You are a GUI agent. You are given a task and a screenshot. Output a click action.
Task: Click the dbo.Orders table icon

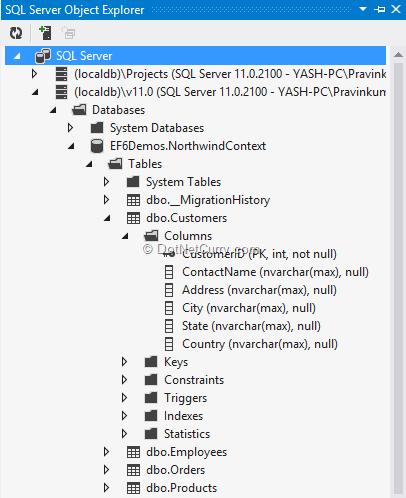pyautogui.click(x=133, y=470)
